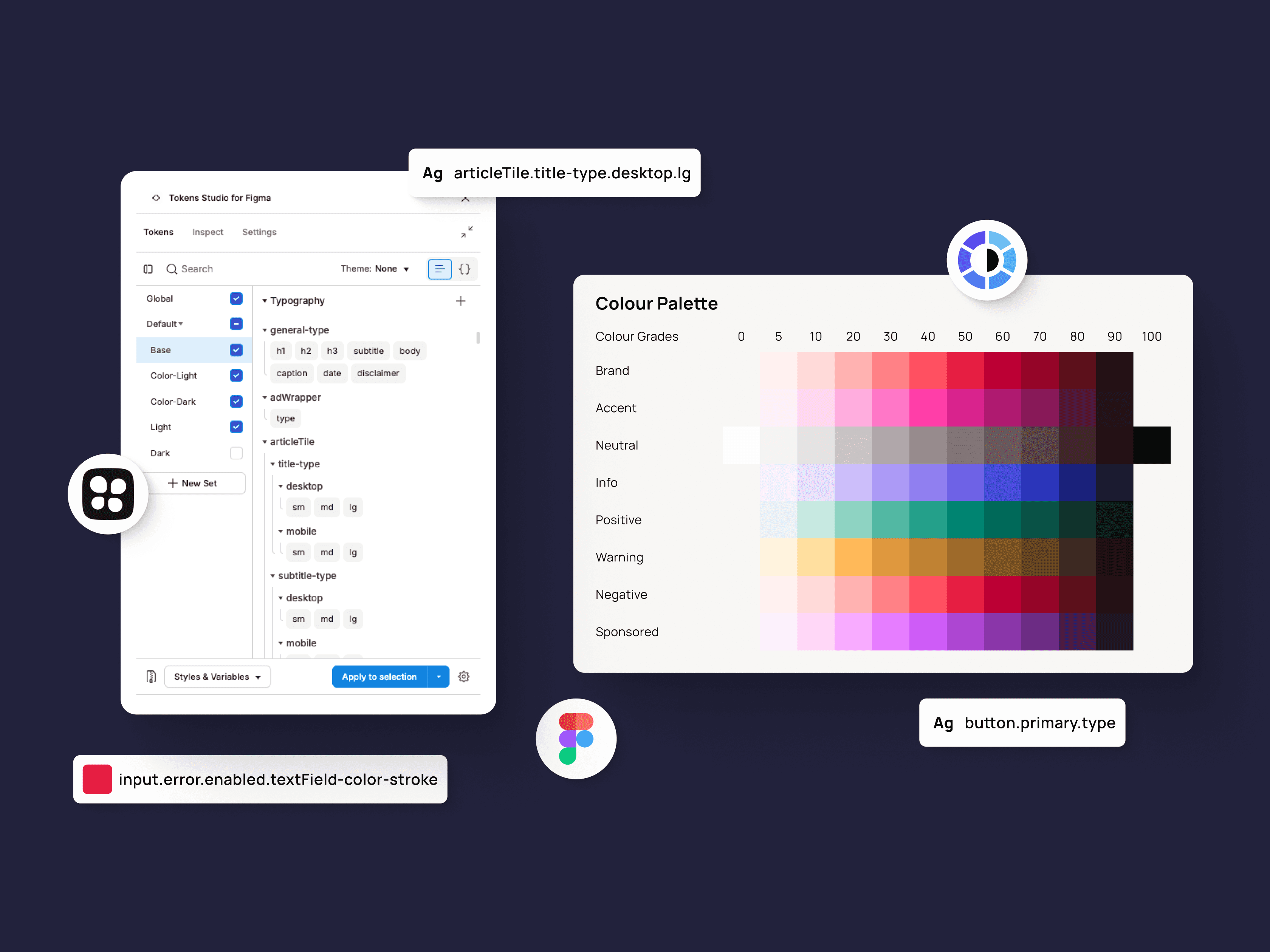Click the blue contrast wheel logo circle

click(x=987, y=260)
